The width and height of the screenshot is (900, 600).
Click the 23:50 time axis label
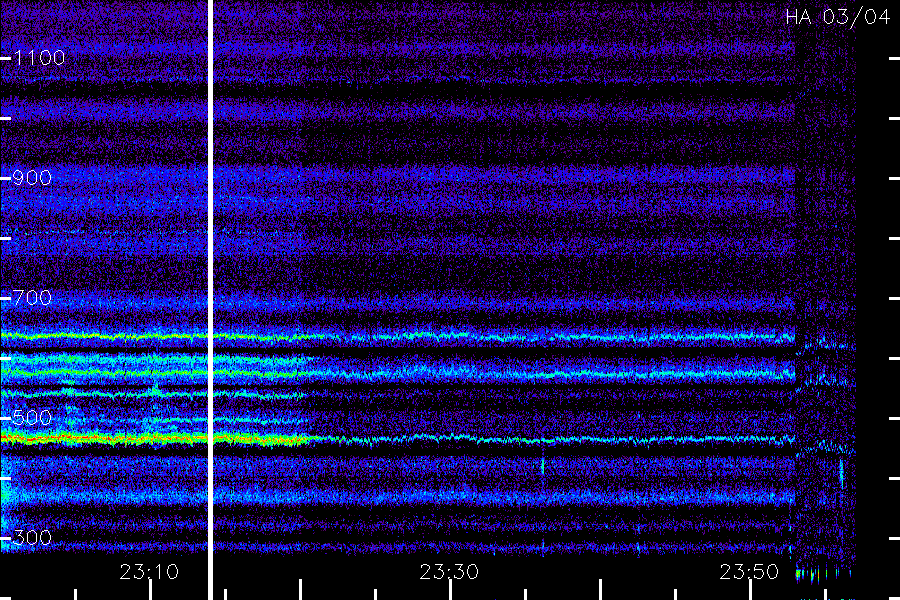point(749,572)
